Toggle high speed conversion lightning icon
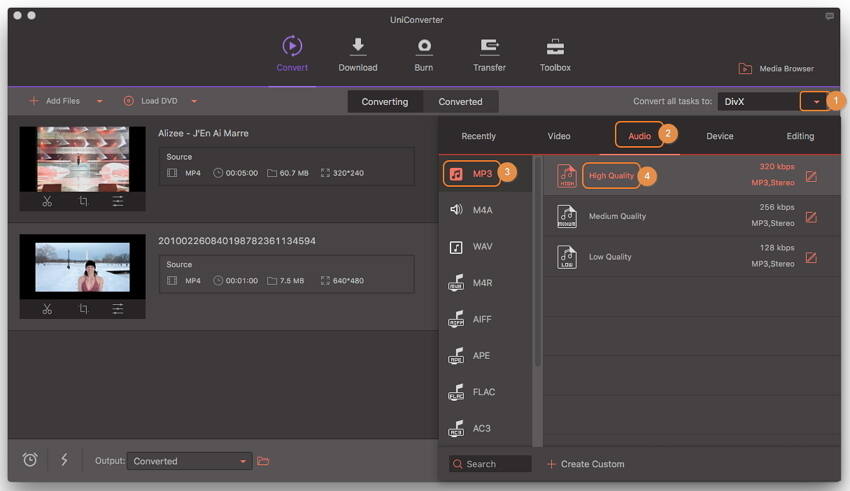The height and width of the screenshot is (491, 850). pyautogui.click(x=64, y=460)
